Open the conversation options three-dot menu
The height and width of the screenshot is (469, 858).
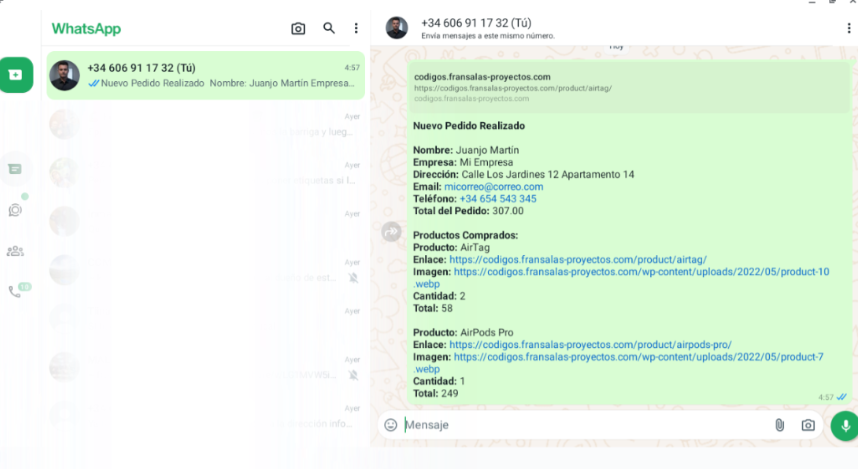point(849,28)
